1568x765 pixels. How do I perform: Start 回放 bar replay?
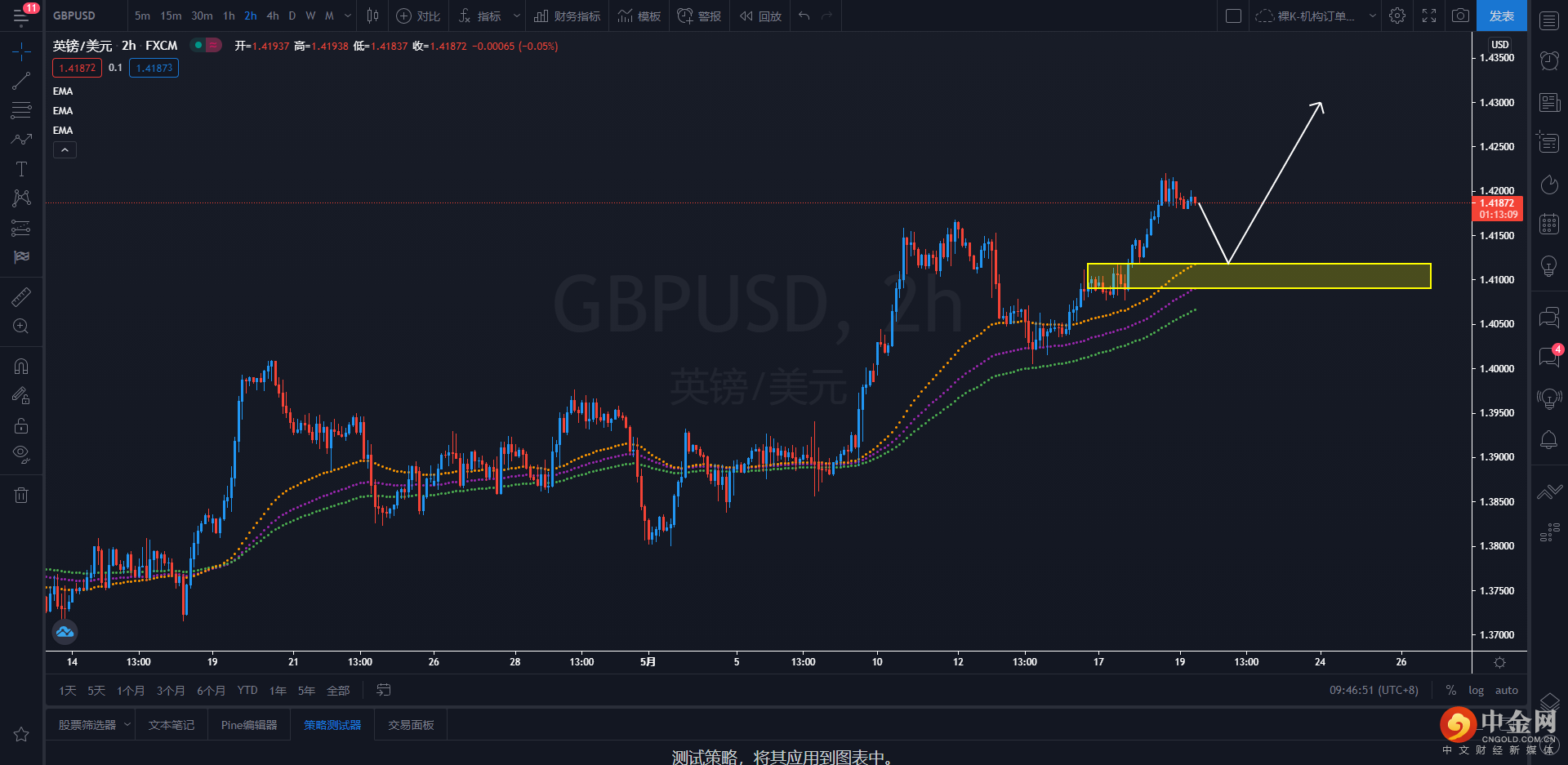(x=760, y=16)
